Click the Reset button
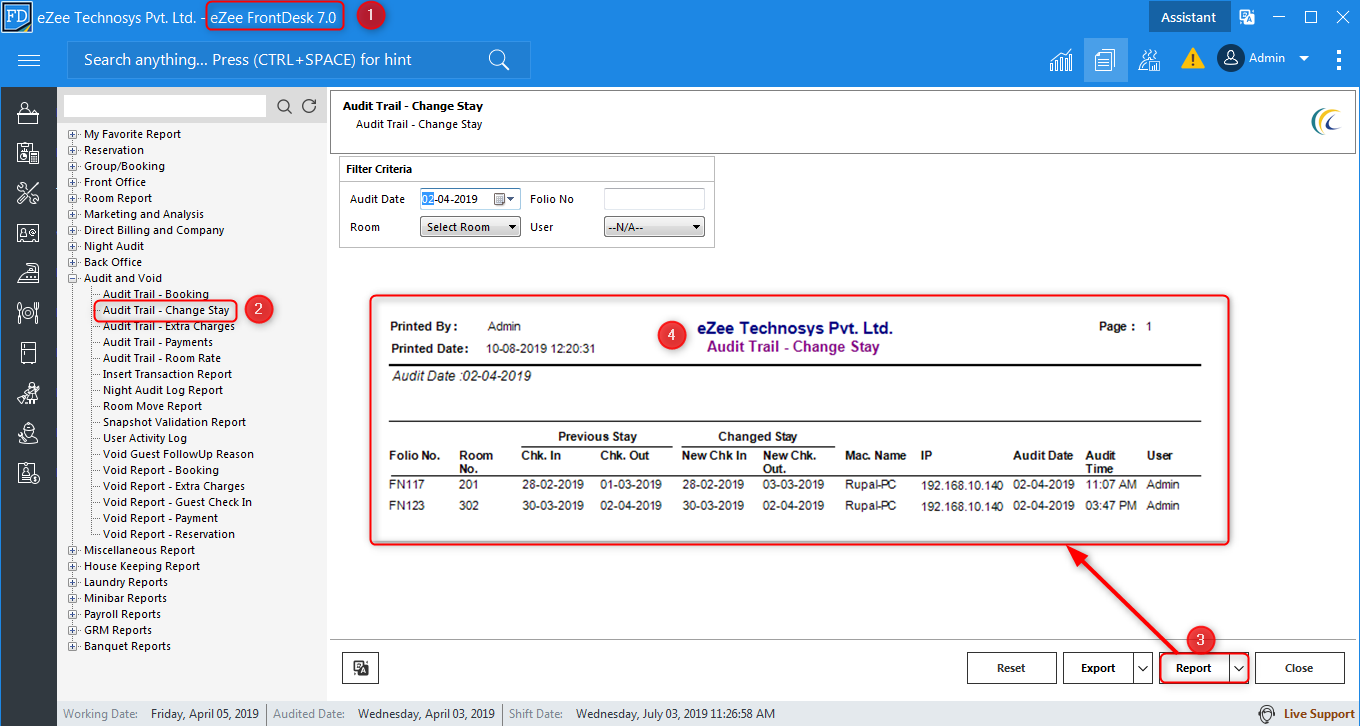The image size is (1360, 726). pos(1011,668)
